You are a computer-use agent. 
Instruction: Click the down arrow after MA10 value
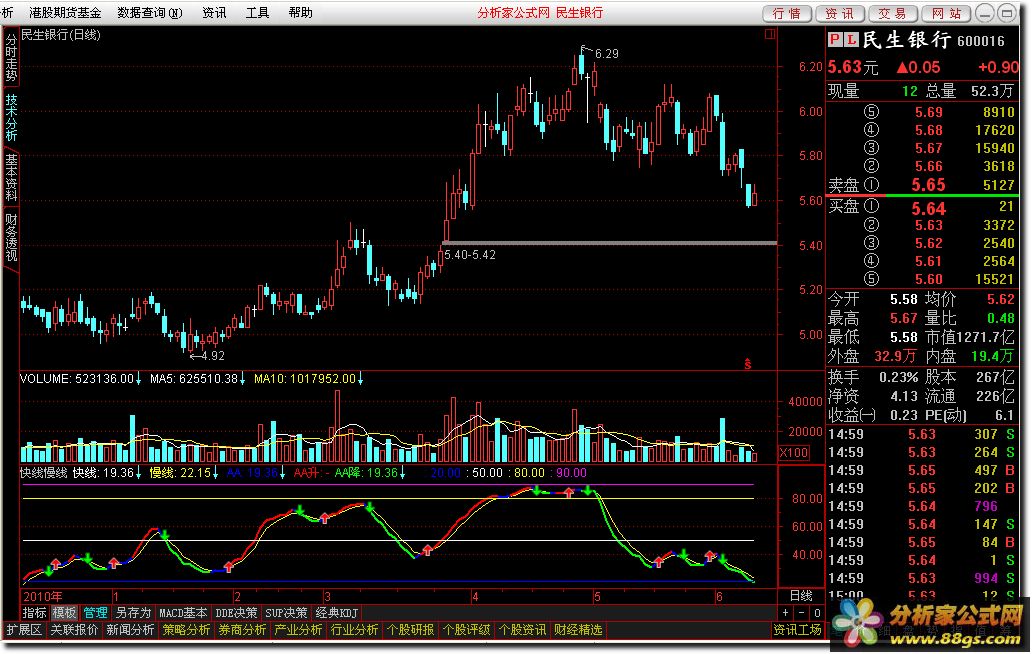360,379
